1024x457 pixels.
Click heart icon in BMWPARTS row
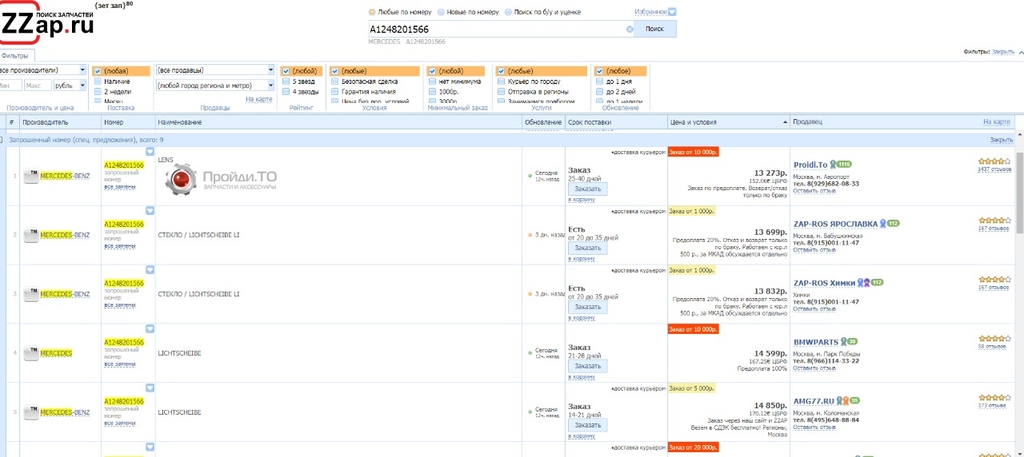(150, 328)
